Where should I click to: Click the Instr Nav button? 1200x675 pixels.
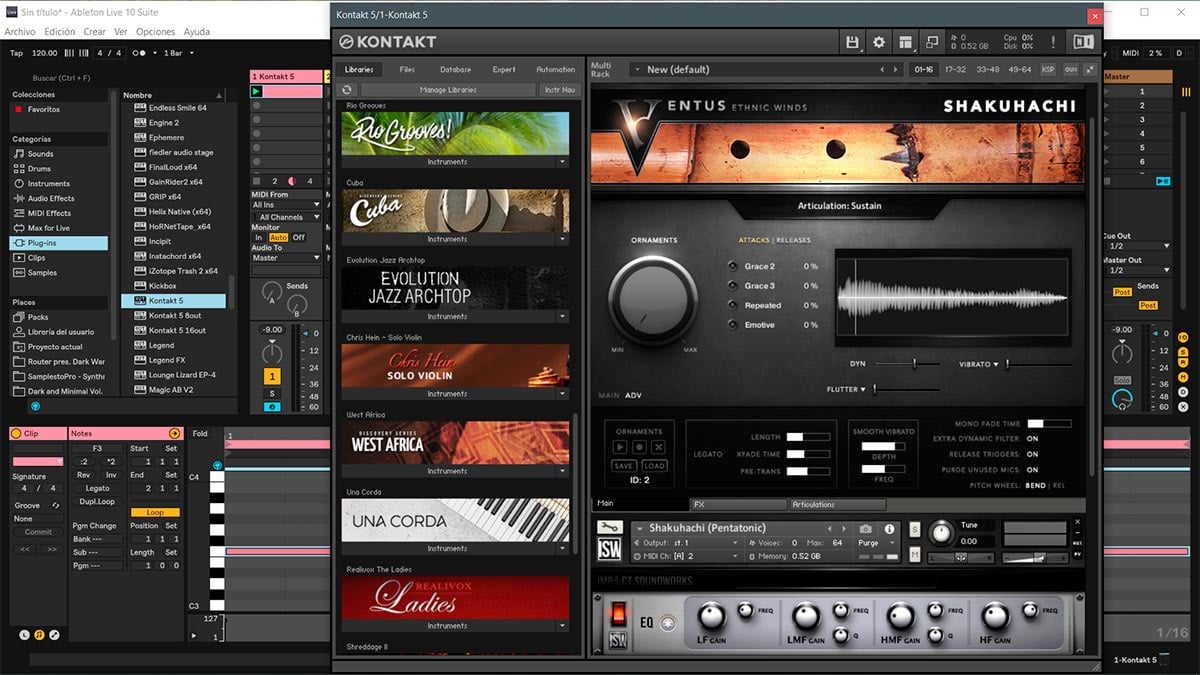(x=559, y=90)
